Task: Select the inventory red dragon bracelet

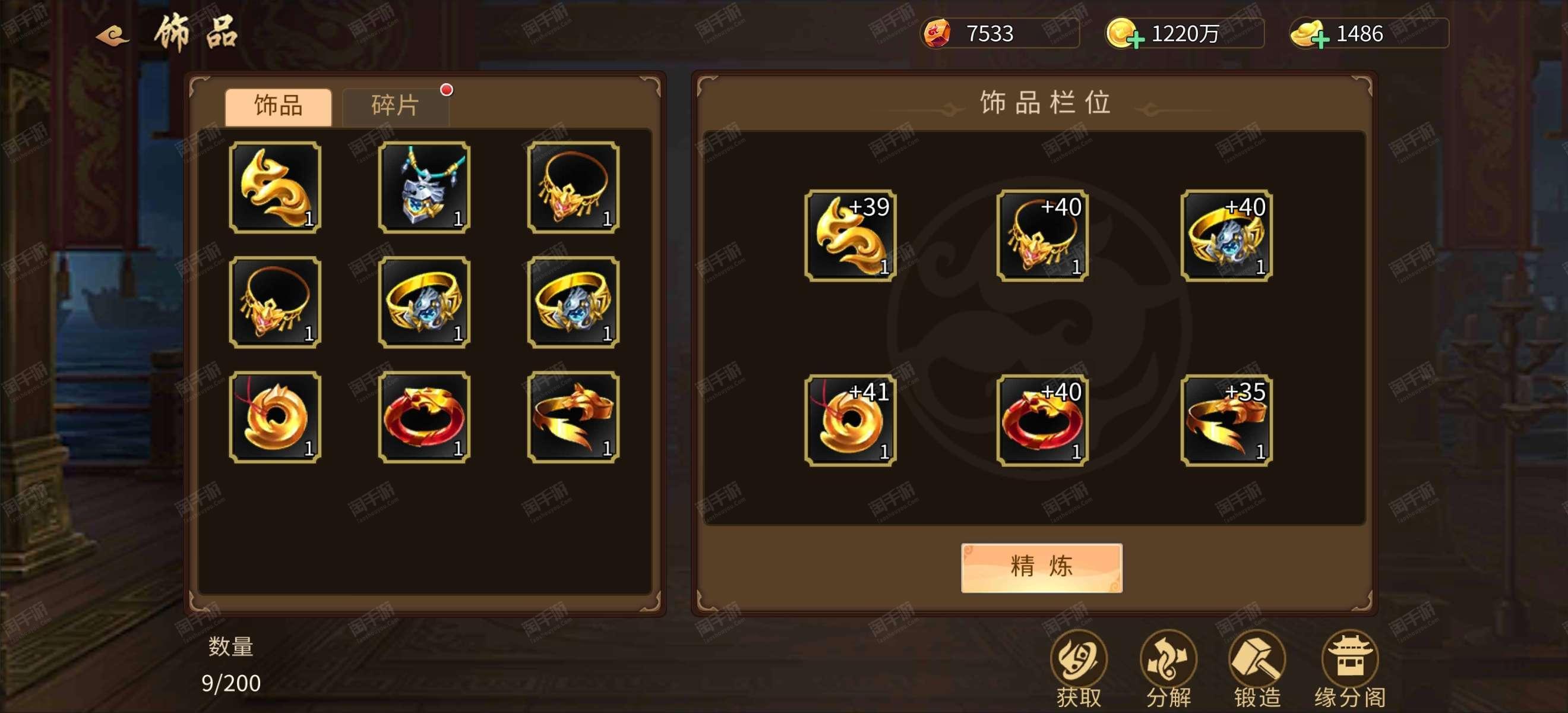Action: point(424,417)
